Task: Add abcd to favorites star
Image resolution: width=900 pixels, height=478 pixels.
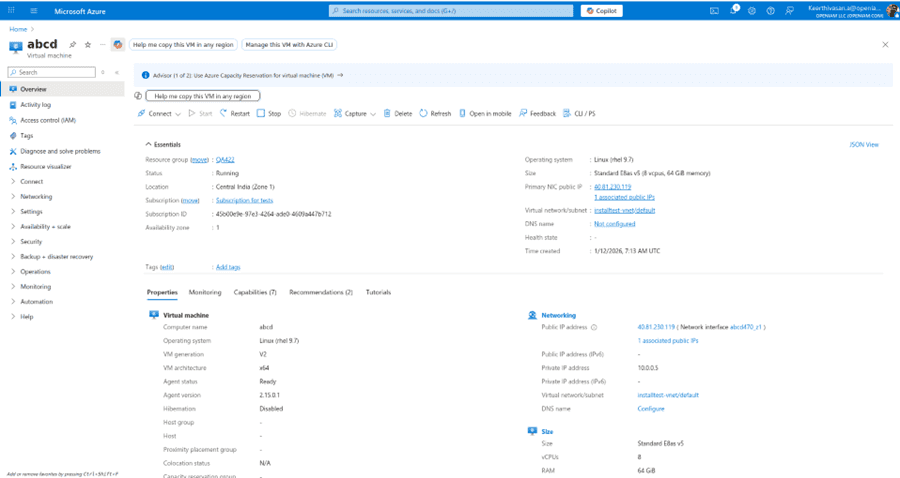Action: click(88, 44)
